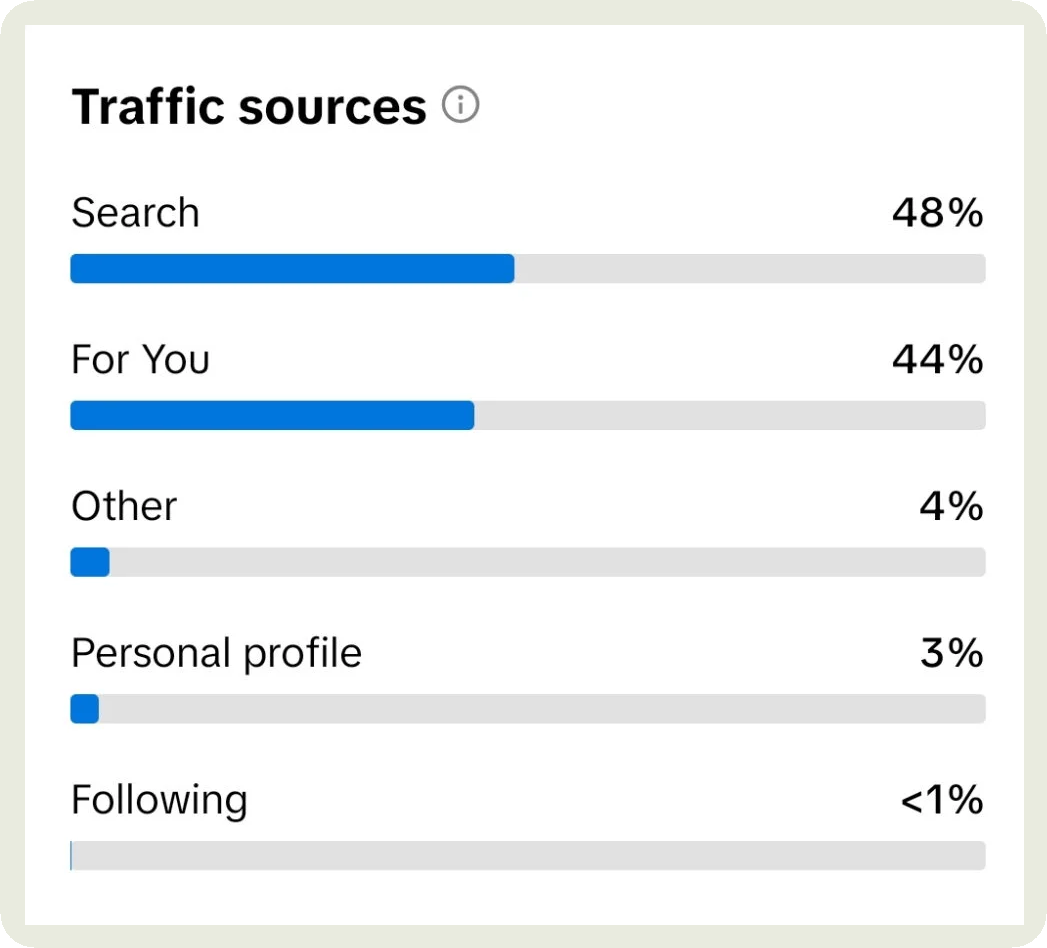Click the blue filled segment of Other bar
1047x948 pixels.
coord(90,563)
